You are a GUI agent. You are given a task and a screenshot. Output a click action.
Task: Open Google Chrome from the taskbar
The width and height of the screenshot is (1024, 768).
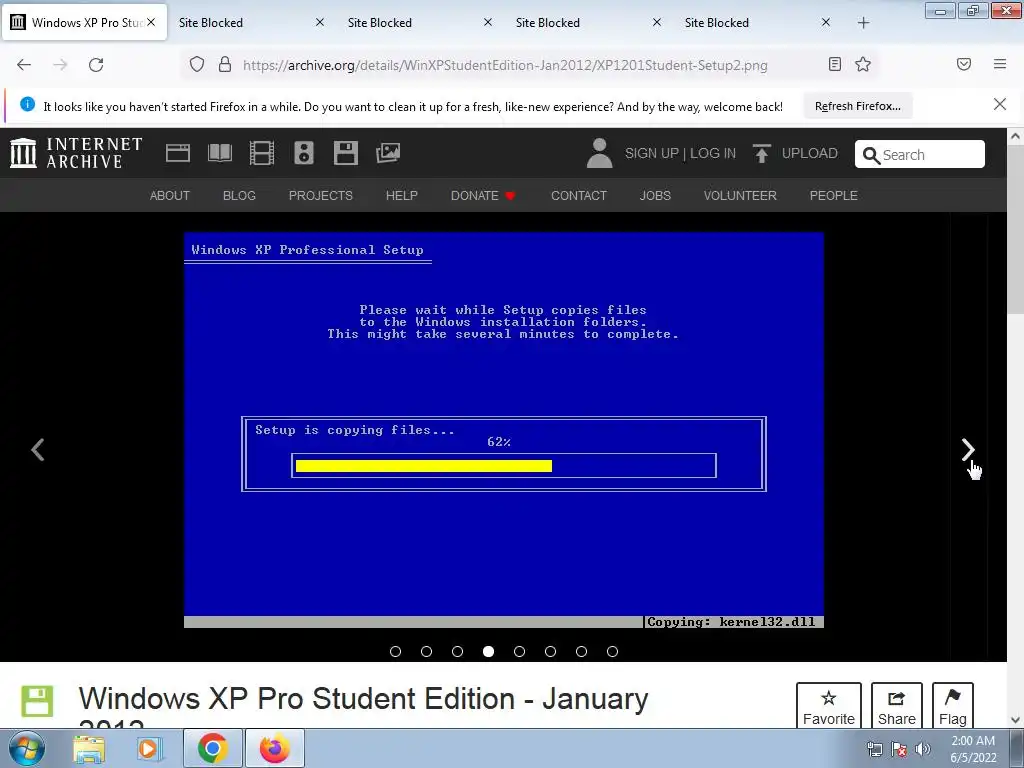click(212, 748)
